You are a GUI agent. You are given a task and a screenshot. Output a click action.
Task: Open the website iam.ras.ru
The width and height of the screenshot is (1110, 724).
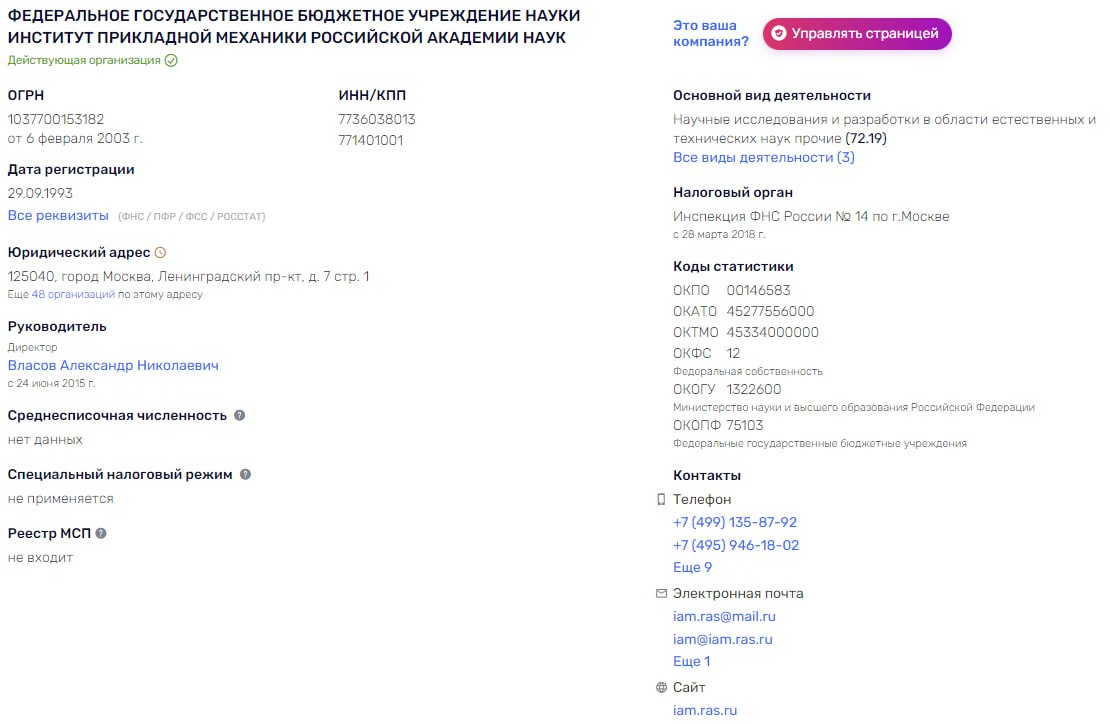click(705, 710)
